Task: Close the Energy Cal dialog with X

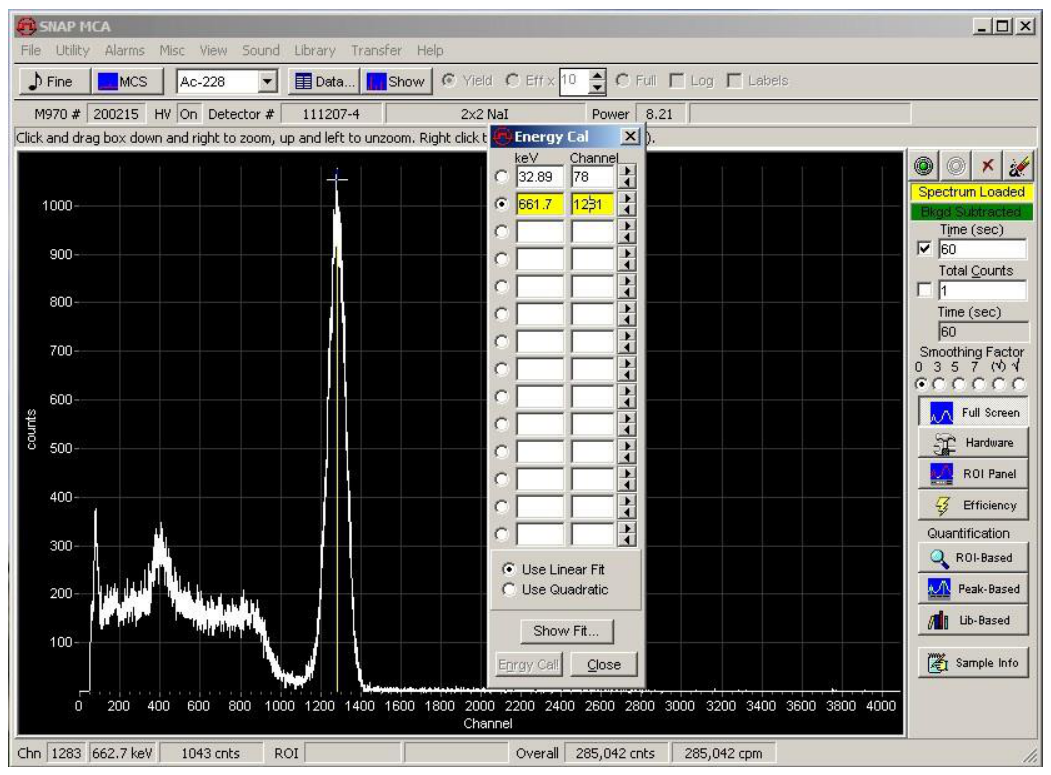Action: pyautogui.click(x=630, y=137)
